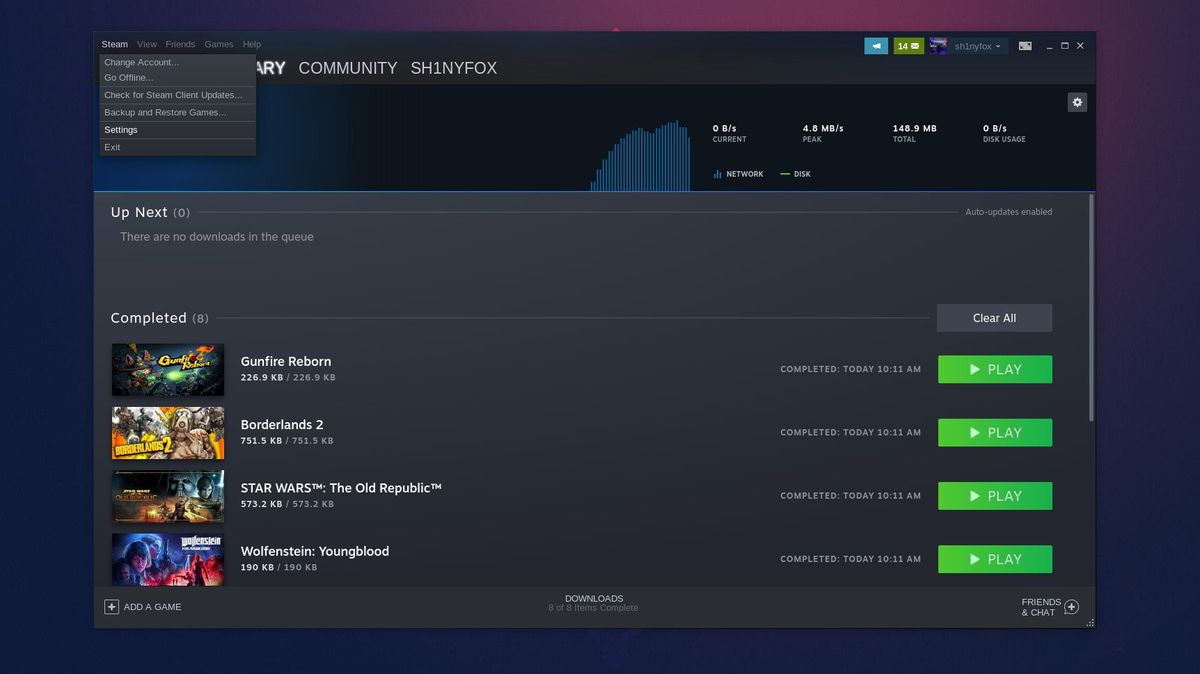
Task: Click the Completed (8) heading
Action: (160, 318)
